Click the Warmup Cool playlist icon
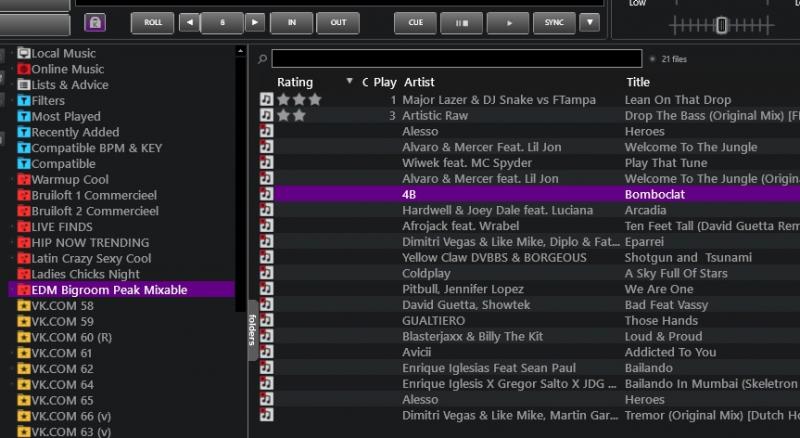800x438 pixels. point(23,180)
